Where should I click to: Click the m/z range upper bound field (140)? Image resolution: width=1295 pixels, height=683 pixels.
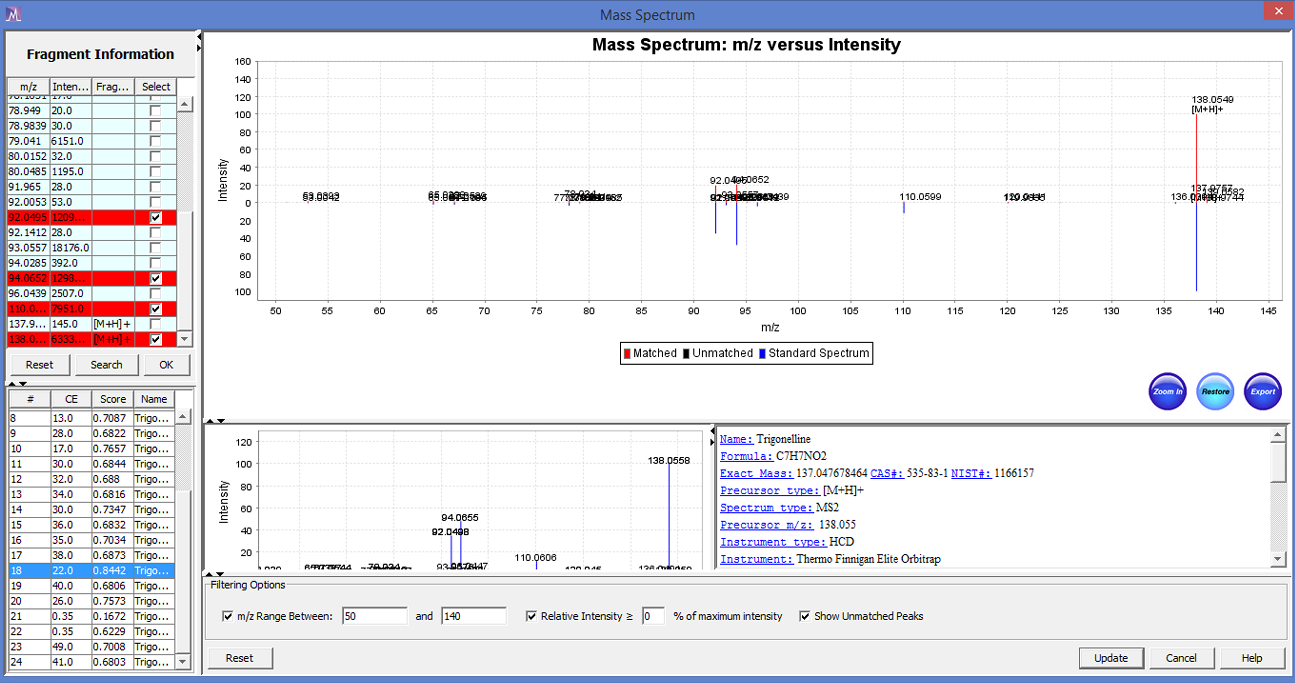point(473,616)
